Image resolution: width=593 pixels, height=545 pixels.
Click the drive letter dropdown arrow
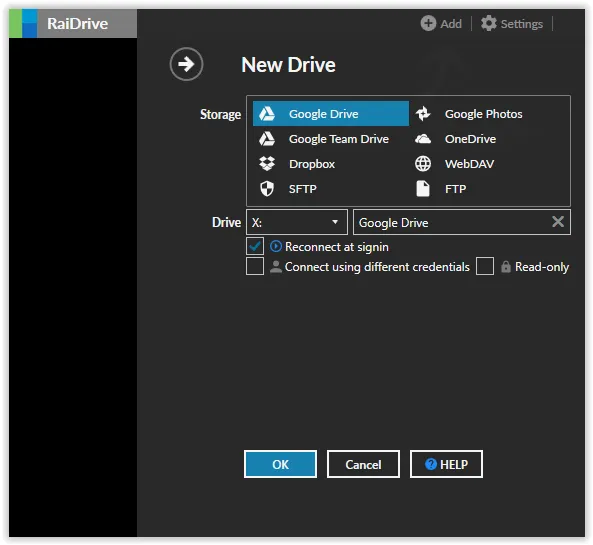(335, 222)
